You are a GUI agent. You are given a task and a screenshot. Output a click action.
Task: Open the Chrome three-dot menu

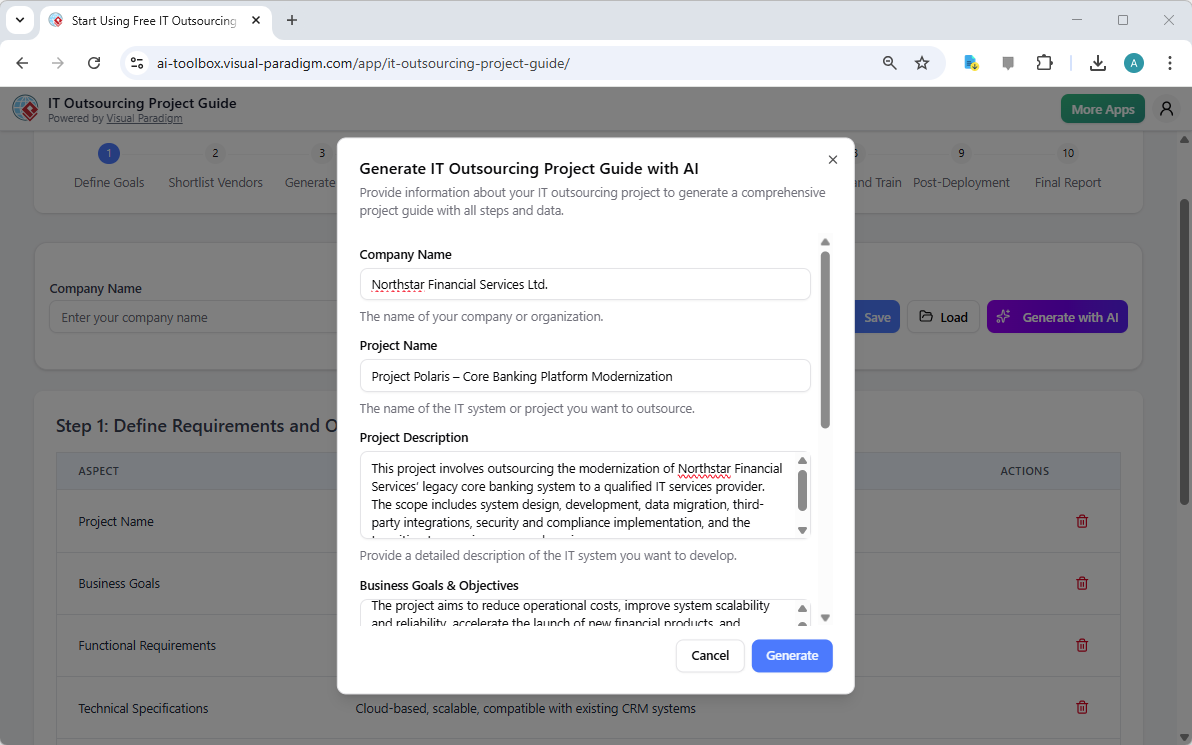tap(1170, 62)
